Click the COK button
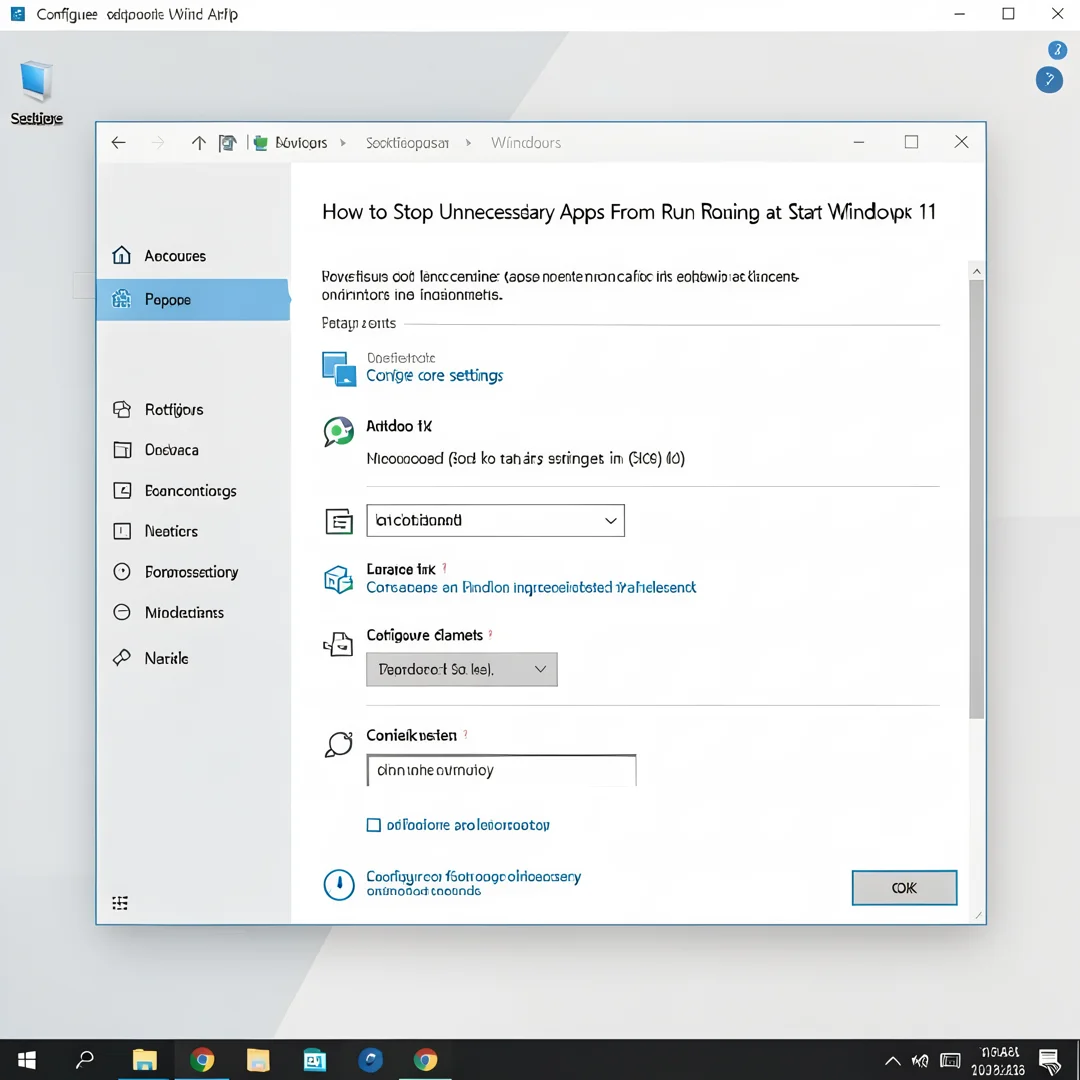The image size is (1080, 1080). pyautogui.click(x=904, y=888)
